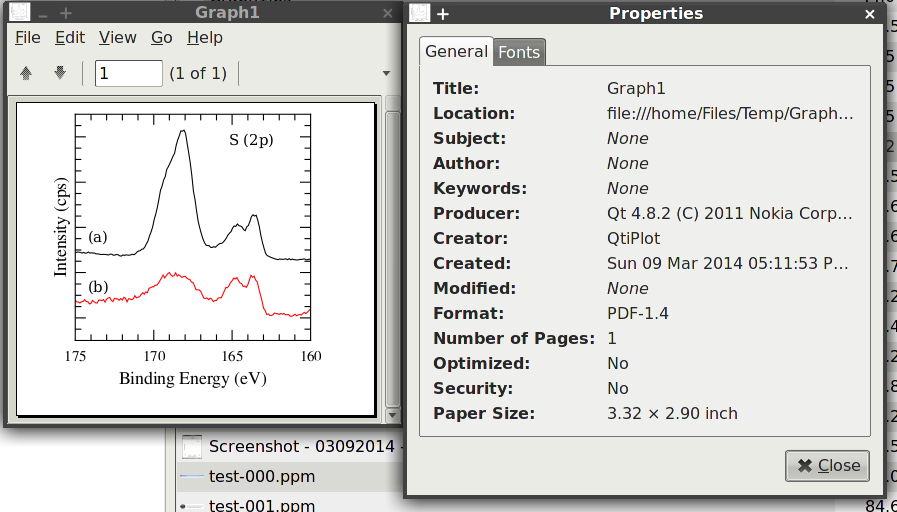Click the Title value Graph1
This screenshot has width=897, height=512.
636,89
